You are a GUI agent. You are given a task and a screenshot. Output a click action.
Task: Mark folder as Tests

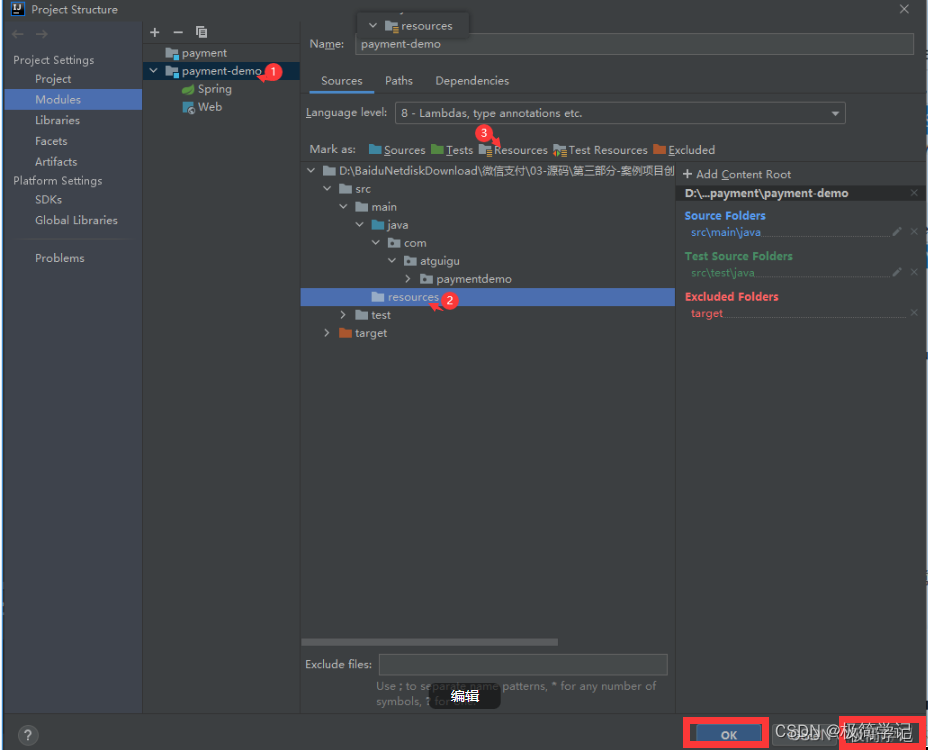452,150
